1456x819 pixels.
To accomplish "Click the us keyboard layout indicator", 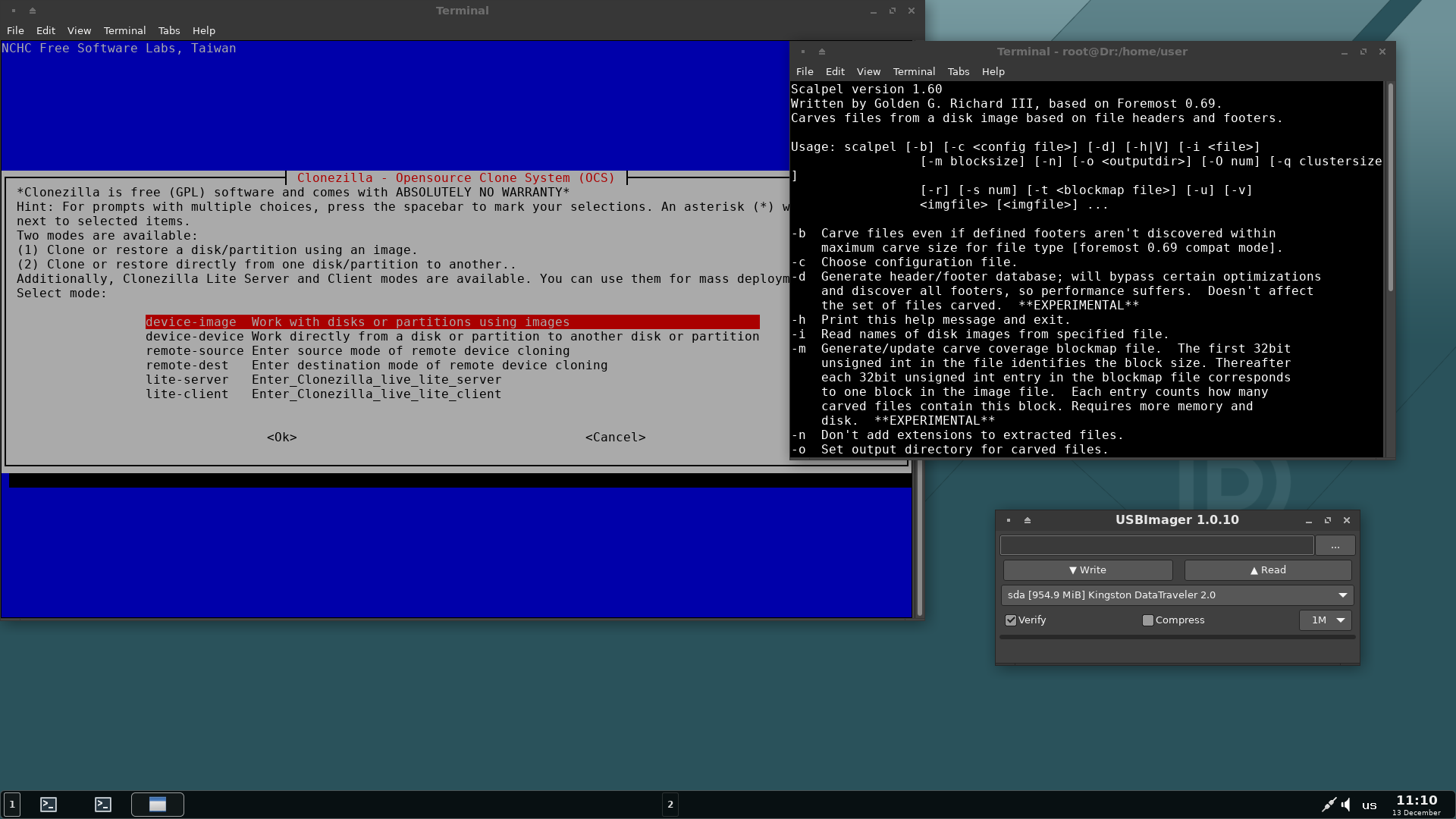I will (x=1369, y=805).
